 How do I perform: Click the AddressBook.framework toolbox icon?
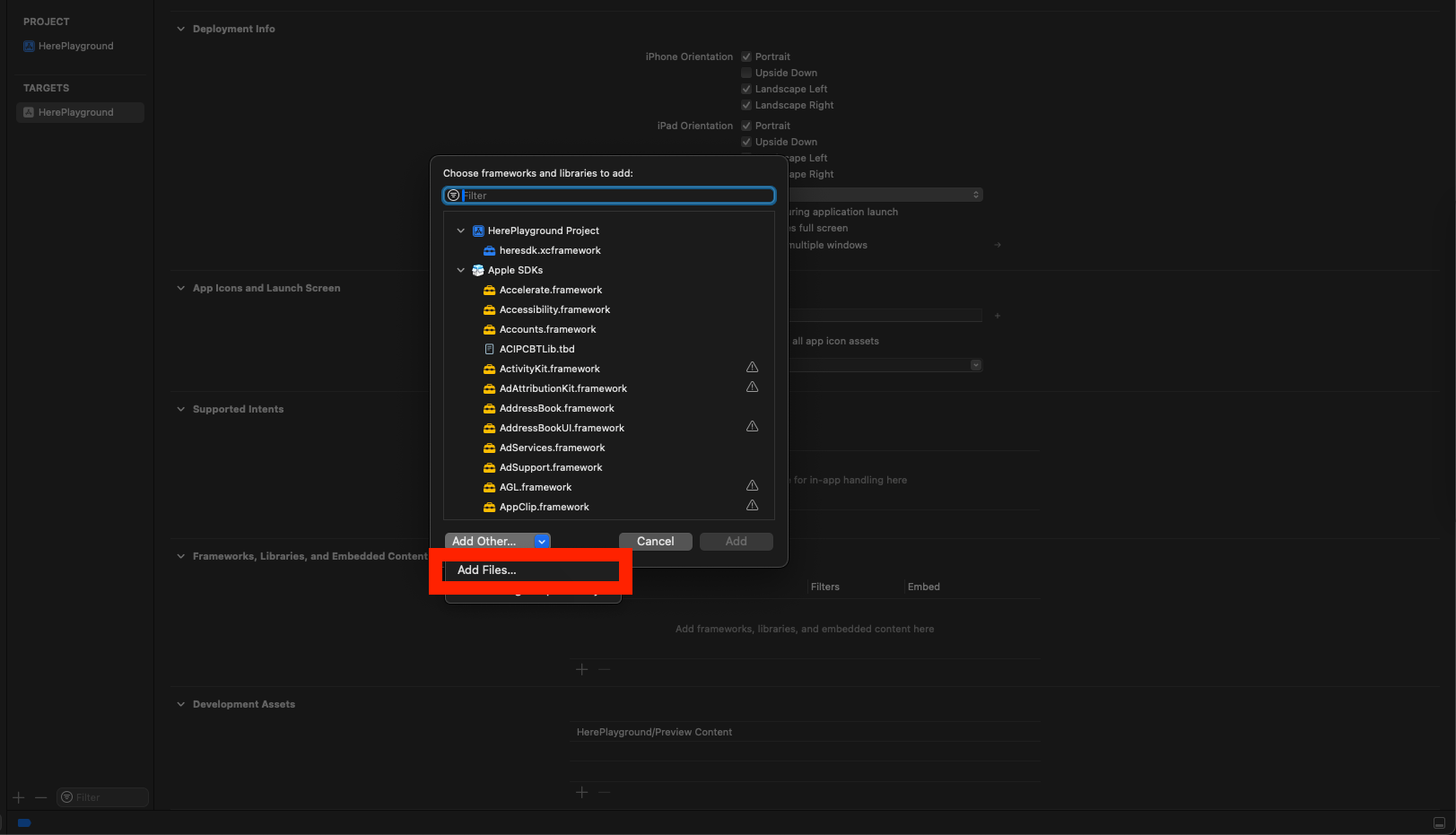(x=489, y=408)
